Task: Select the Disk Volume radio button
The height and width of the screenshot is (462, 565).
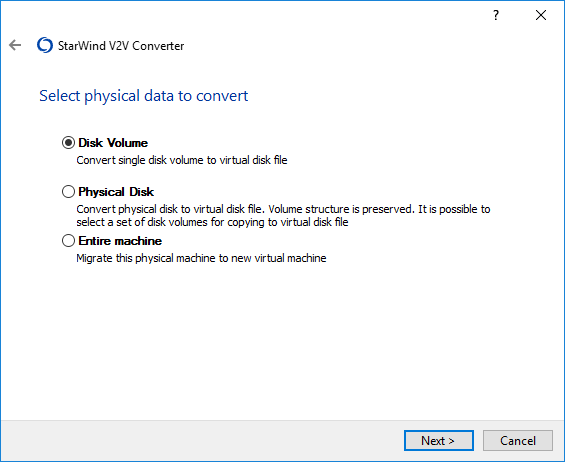Action: click(68, 143)
